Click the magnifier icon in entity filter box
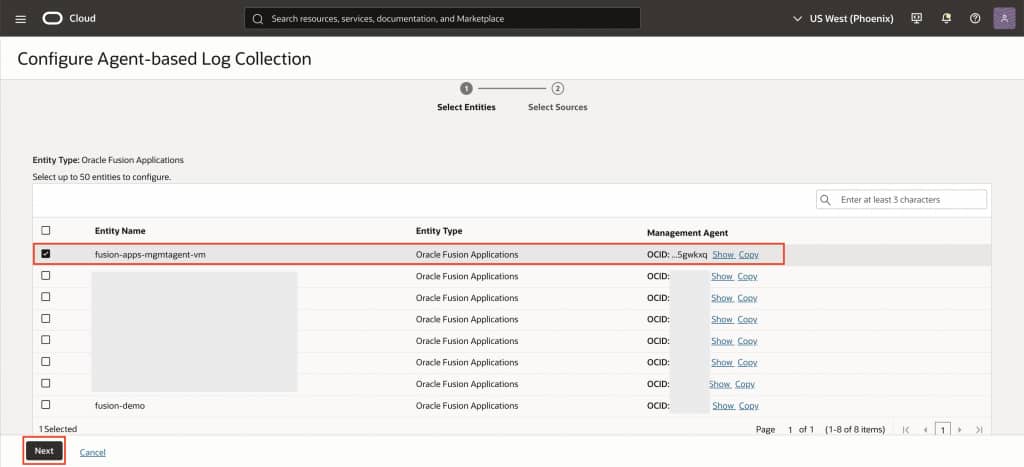The width and height of the screenshot is (1024, 467). point(825,200)
